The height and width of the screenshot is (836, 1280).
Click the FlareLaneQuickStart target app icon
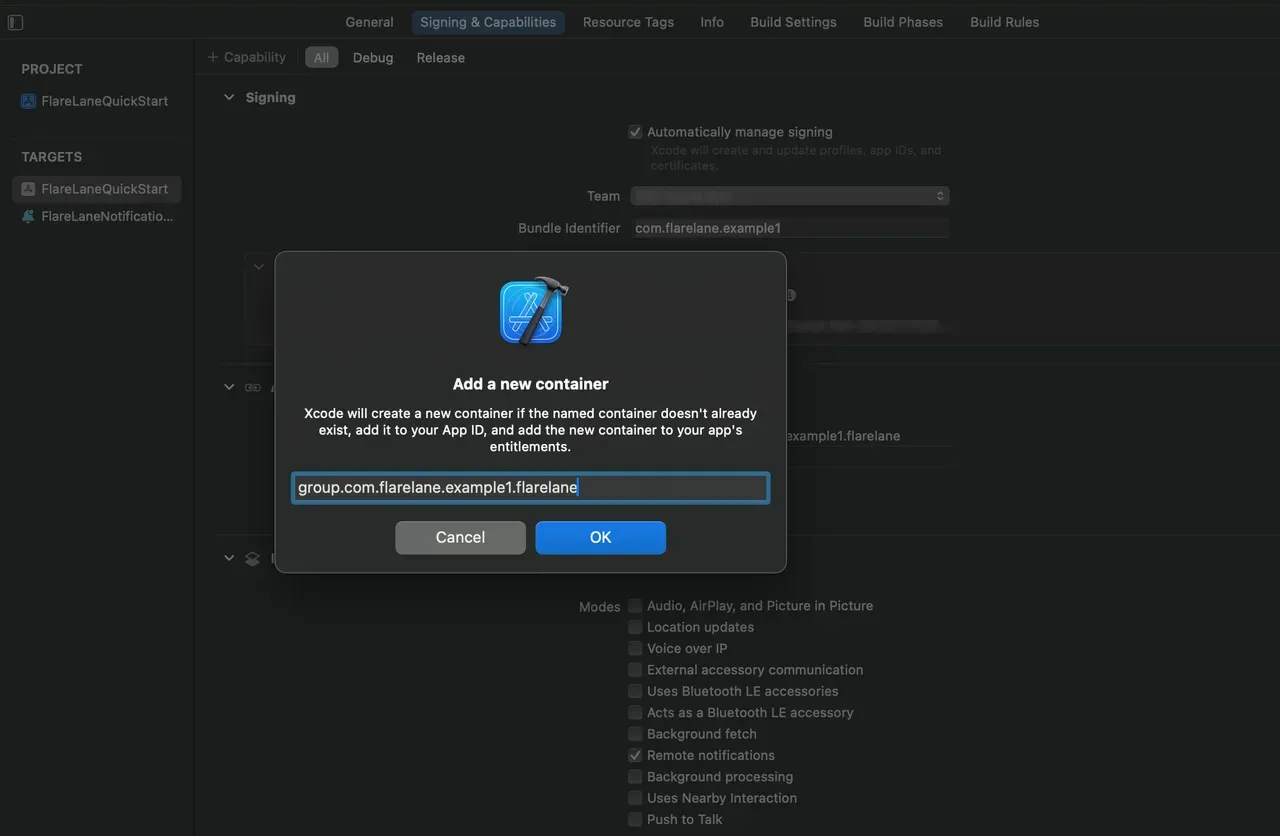click(28, 189)
